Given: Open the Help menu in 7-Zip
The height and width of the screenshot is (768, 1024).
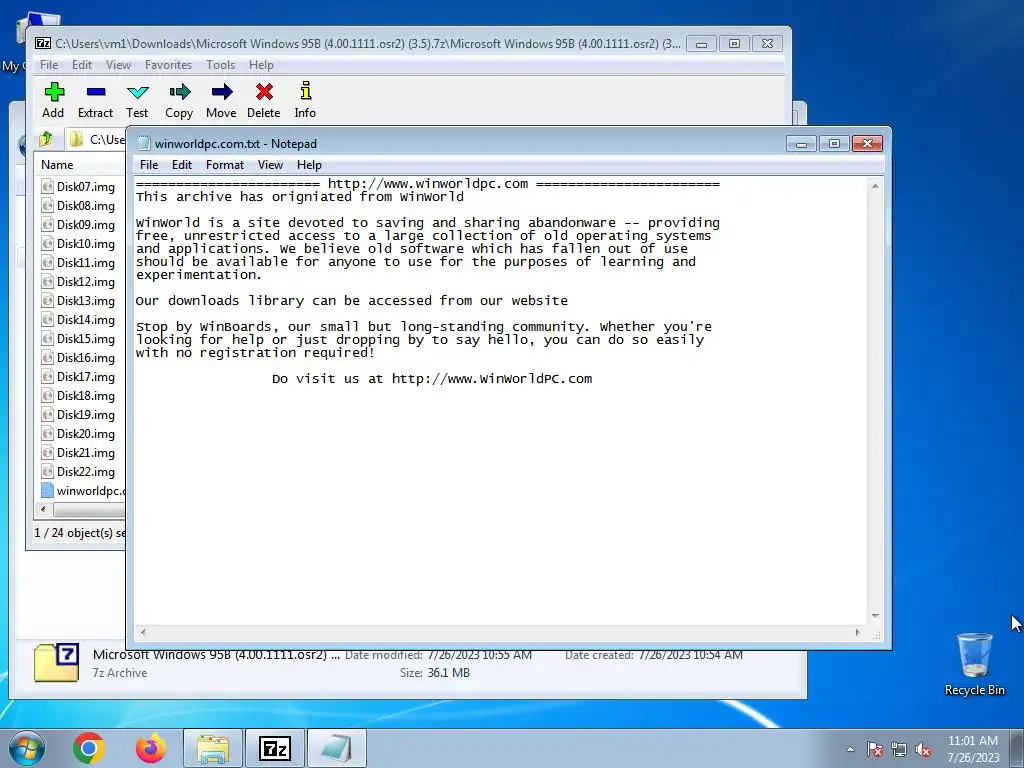Looking at the screenshot, I should click(261, 65).
